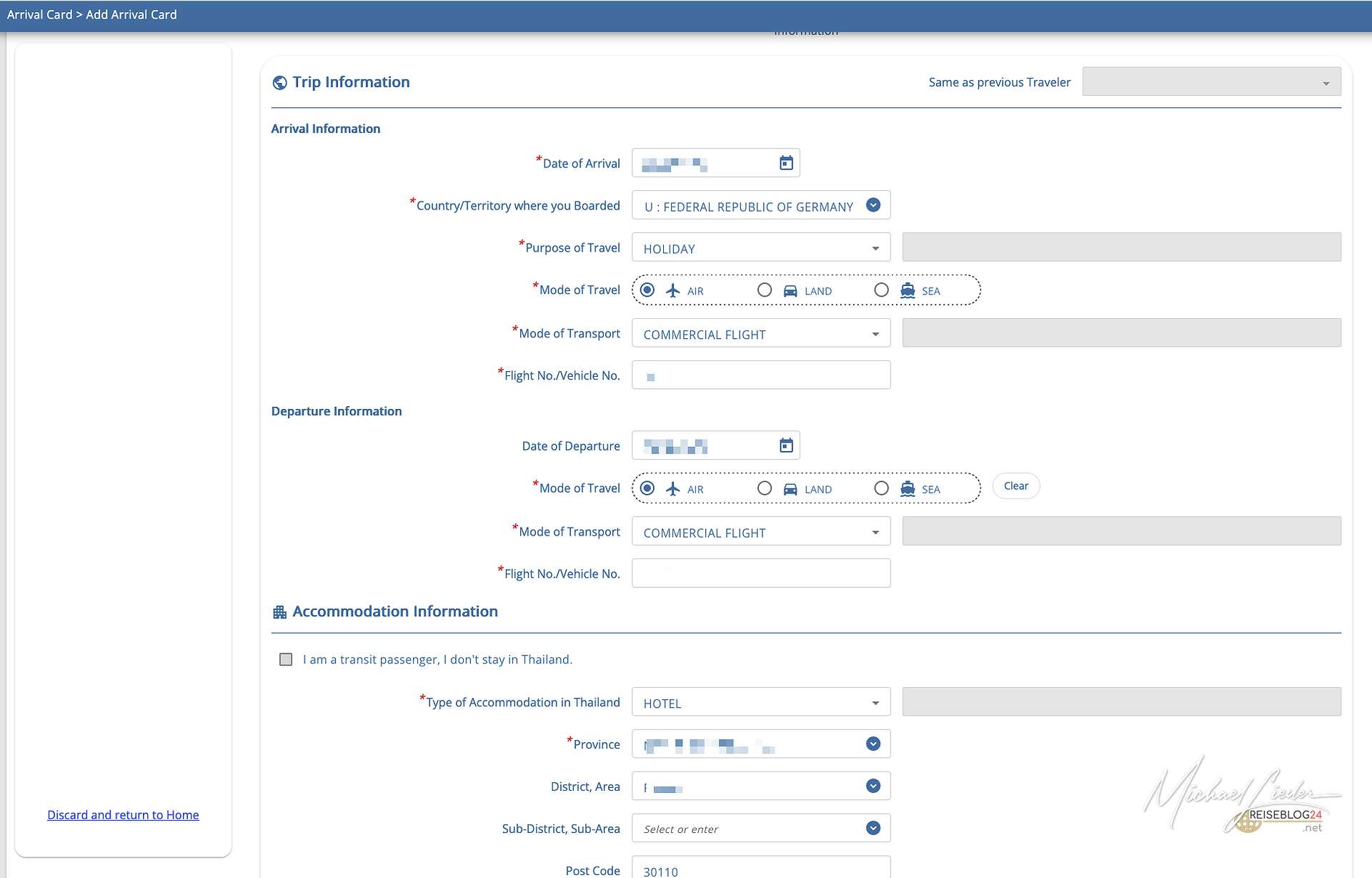1372x878 pixels.
Task: Click the departure Flight No./Vehicle No. field
Action: (760, 573)
